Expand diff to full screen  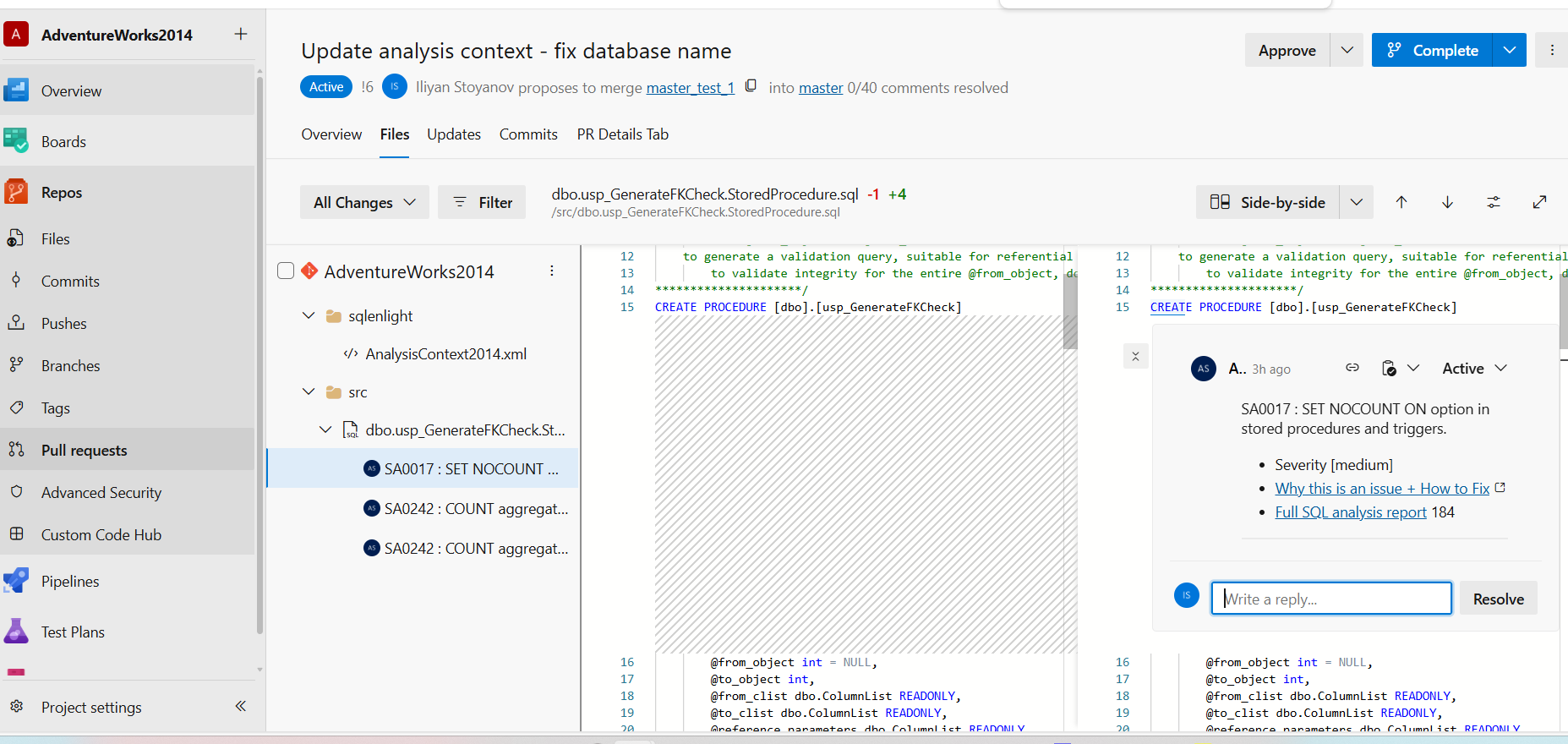pos(1539,202)
